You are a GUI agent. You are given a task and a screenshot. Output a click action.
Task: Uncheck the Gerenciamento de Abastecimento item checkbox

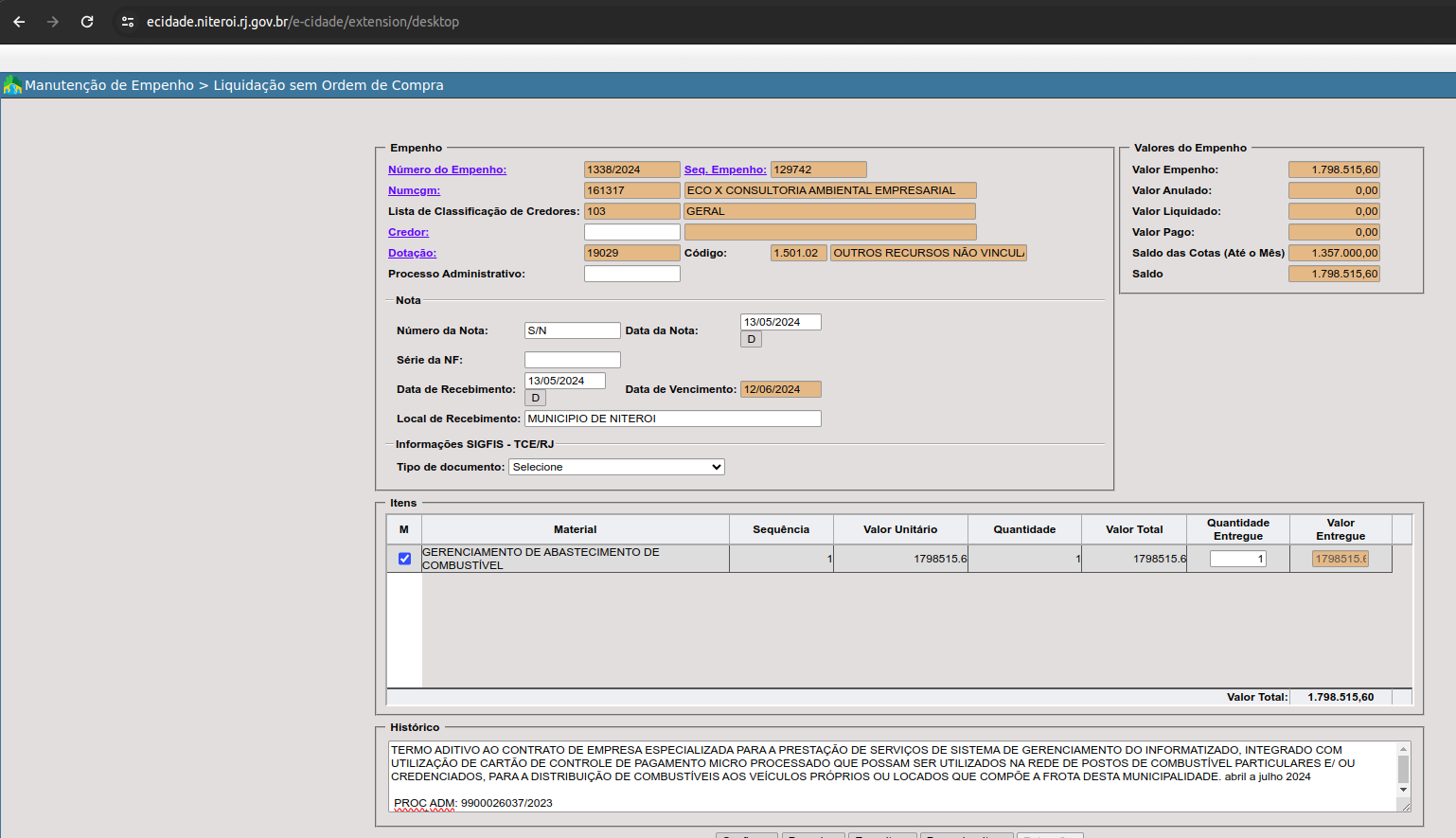click(x=404, y=559)
